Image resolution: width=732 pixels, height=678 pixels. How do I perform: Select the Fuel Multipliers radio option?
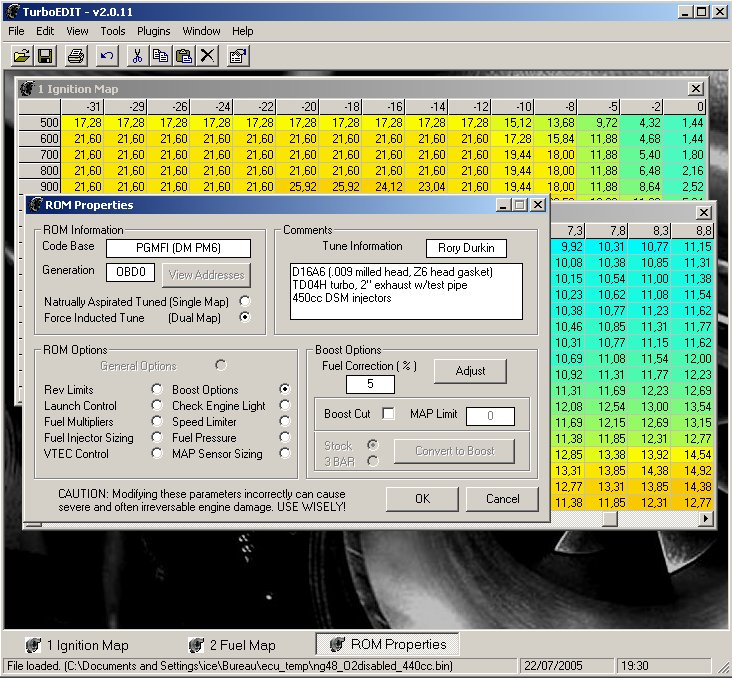pos(157,421)
